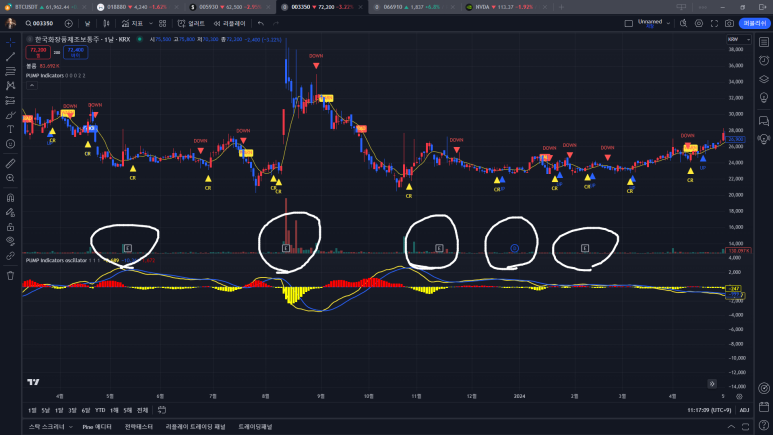Screen dimensions: 773x435
Task: Select the YTD time range
Action: [x=100, y=410]
